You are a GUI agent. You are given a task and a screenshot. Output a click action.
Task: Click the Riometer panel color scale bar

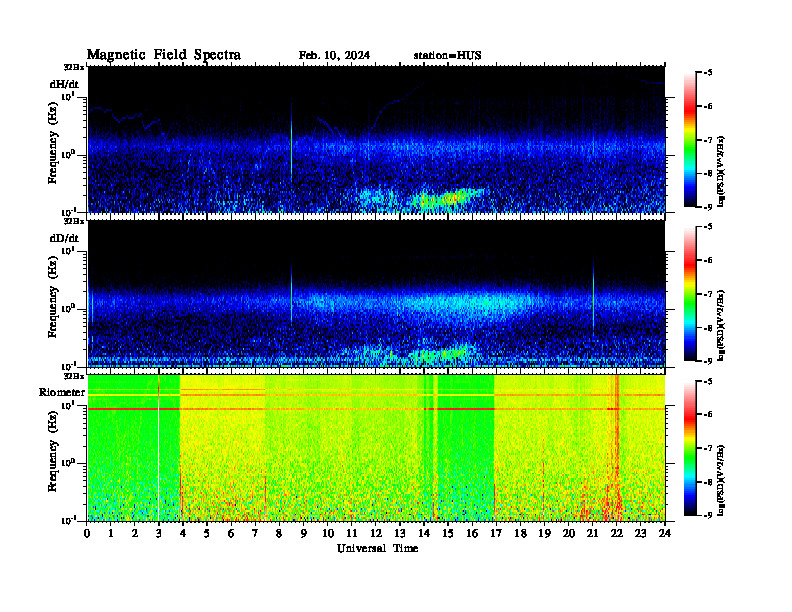pyautogui.click(x=690, y=448)
